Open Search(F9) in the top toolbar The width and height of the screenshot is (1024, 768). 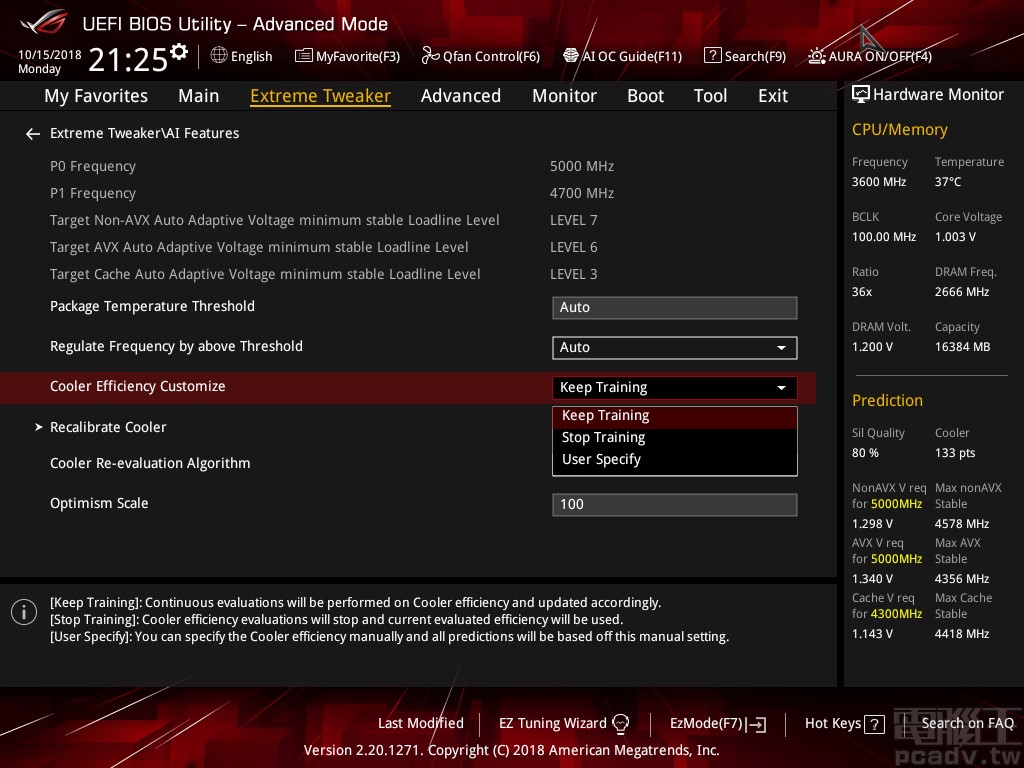pos(745,56)
